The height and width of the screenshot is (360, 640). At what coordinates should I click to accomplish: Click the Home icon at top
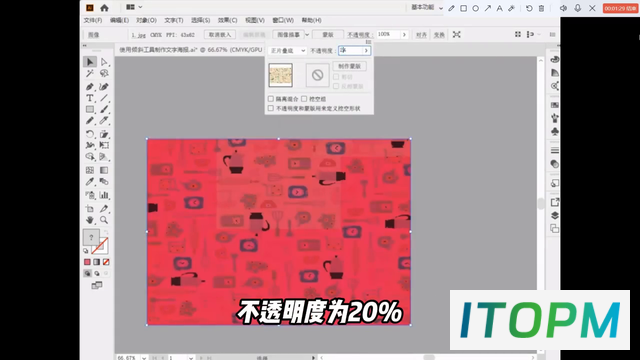(x=104, y=8)
